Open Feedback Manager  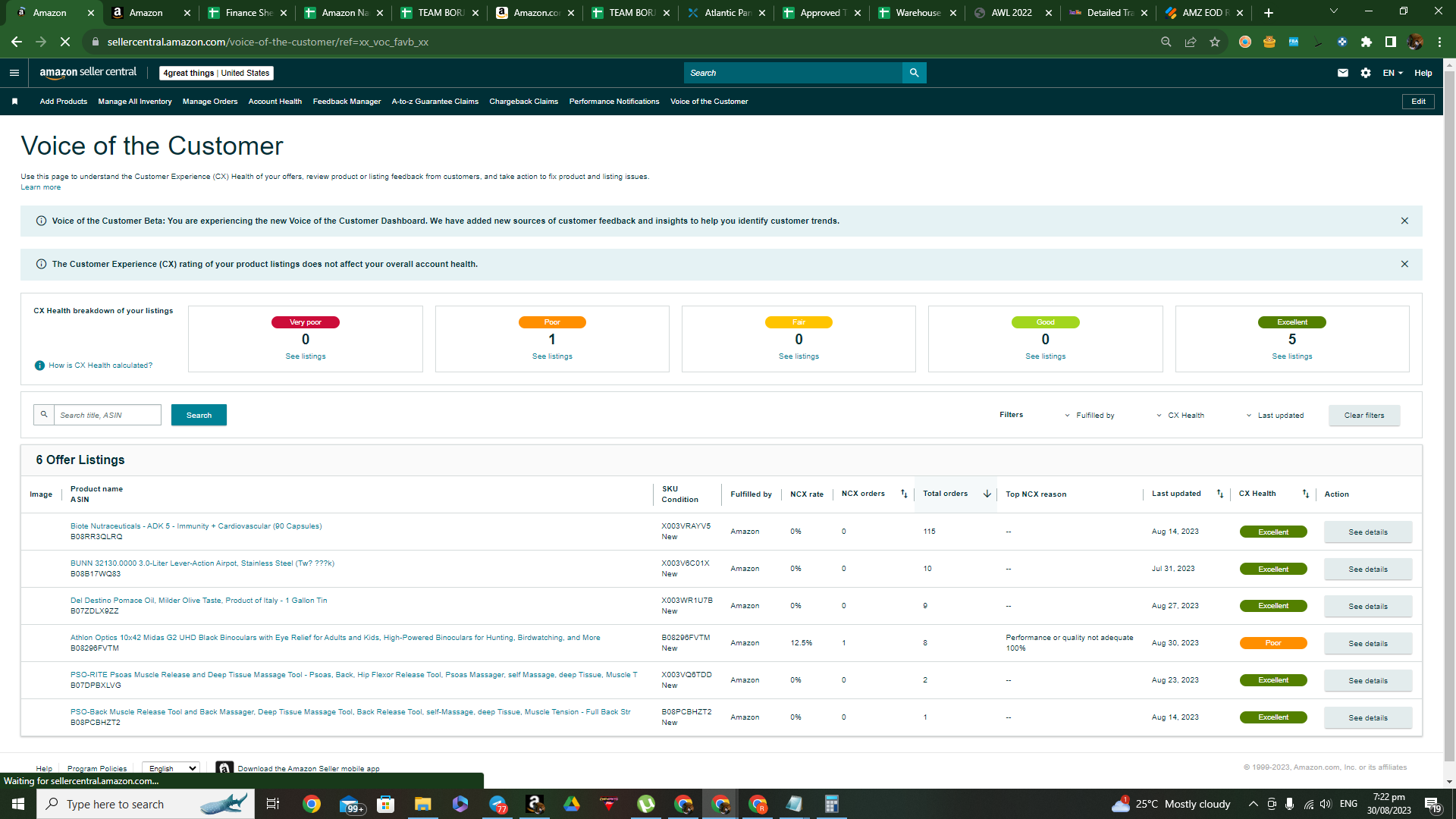[x=347, y=102]
